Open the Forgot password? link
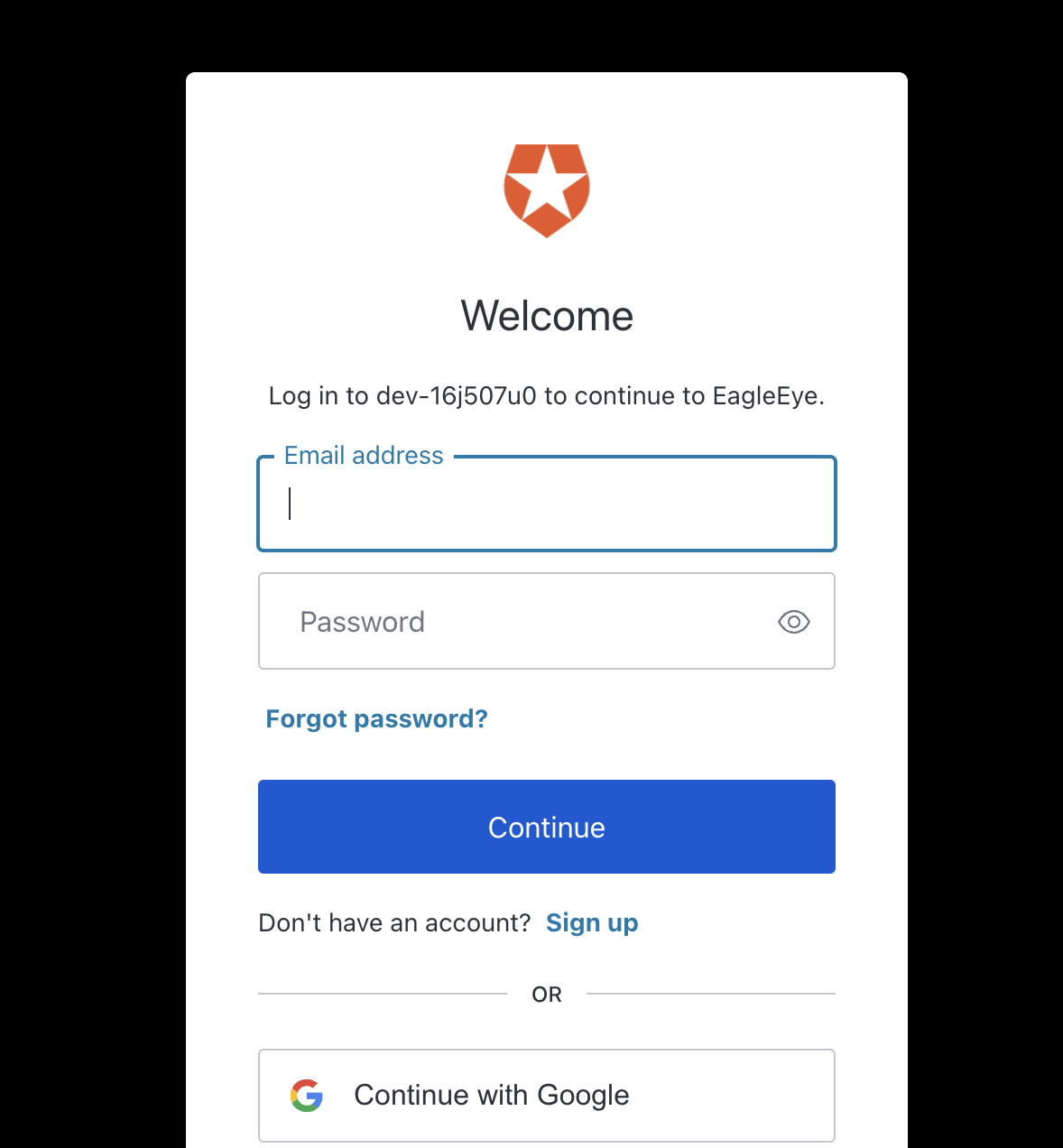The height and width of the screenshot is (1148, 1063). point(376,719)
